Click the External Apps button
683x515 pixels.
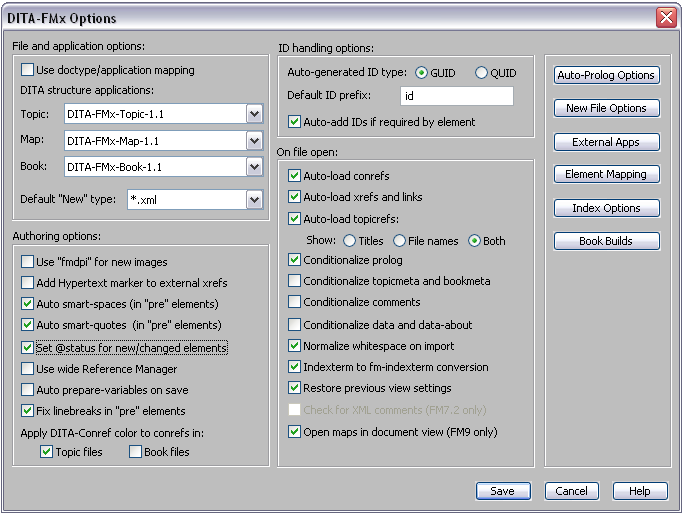(606, 142)
